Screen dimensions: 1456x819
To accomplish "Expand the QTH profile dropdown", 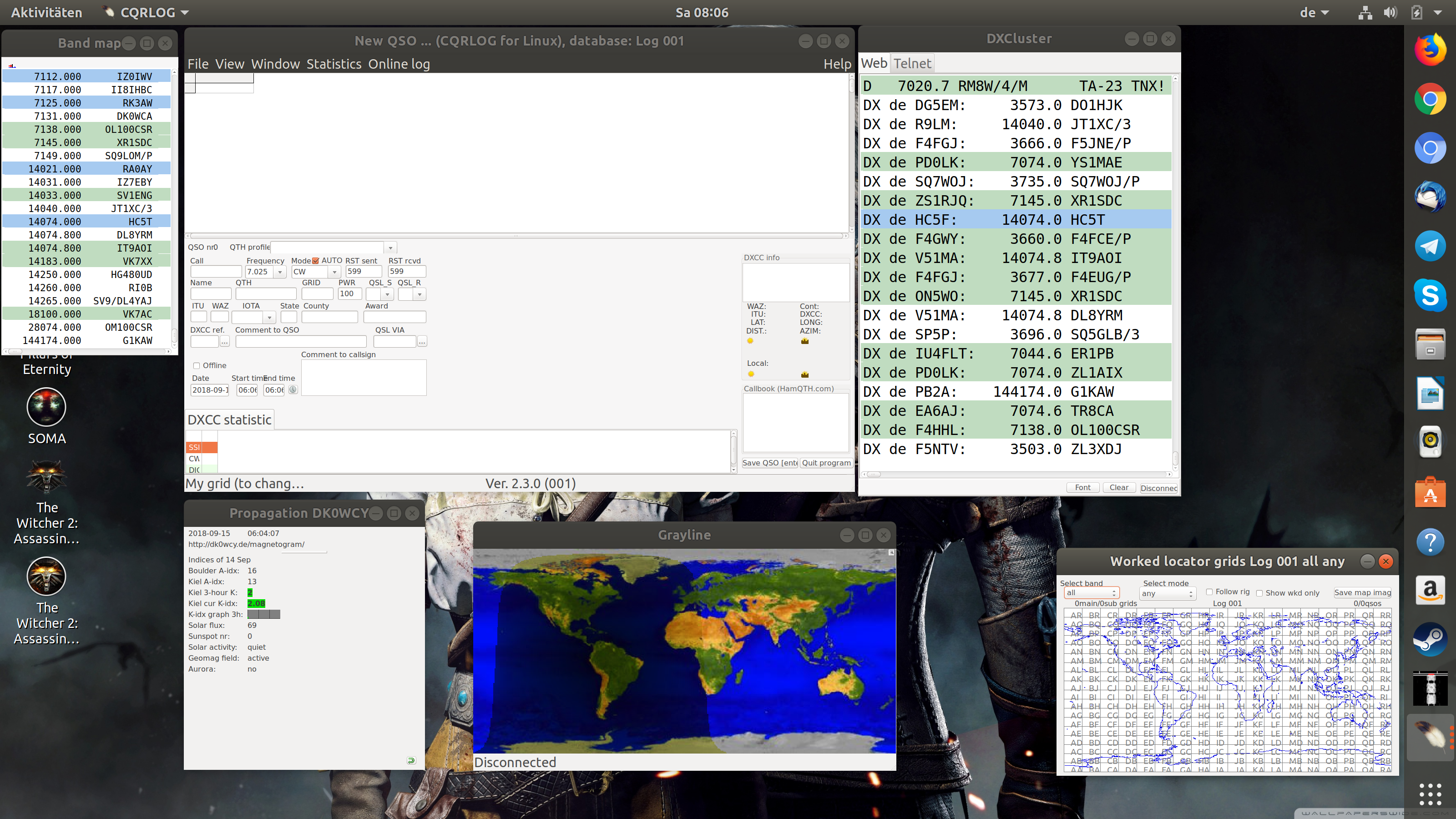I will pyautogui.click(x=390, y=248).
